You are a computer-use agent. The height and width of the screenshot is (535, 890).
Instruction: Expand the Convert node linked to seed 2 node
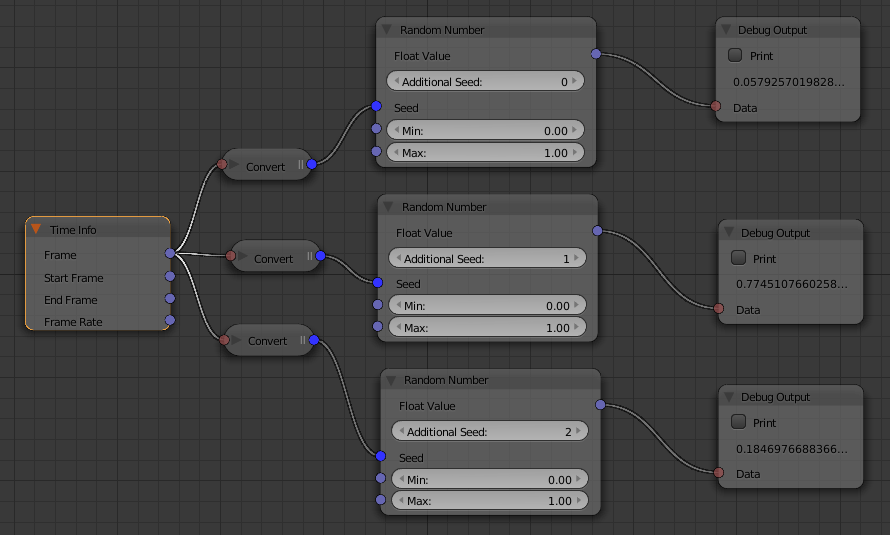point(237,341)
